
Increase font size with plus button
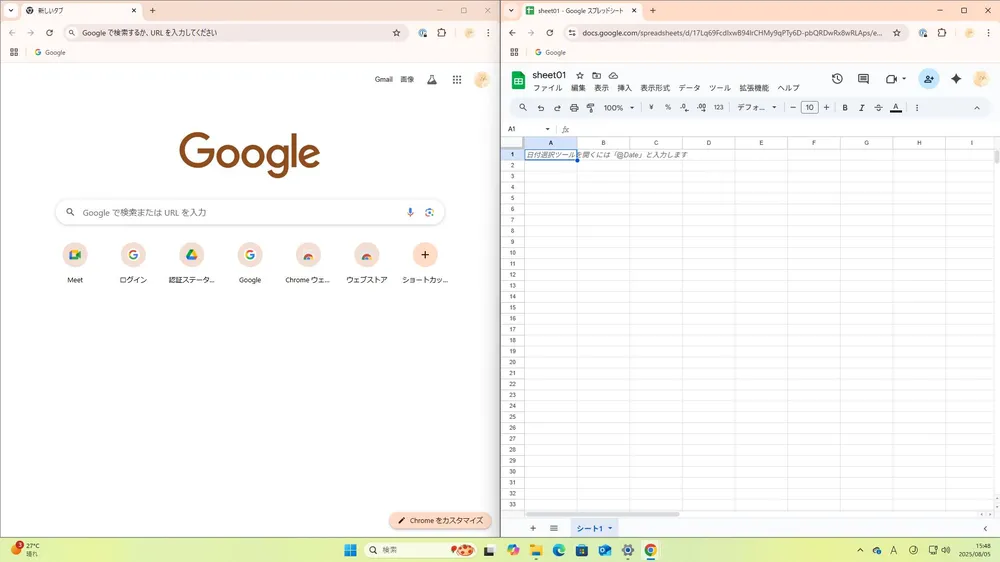click(827, 108)
